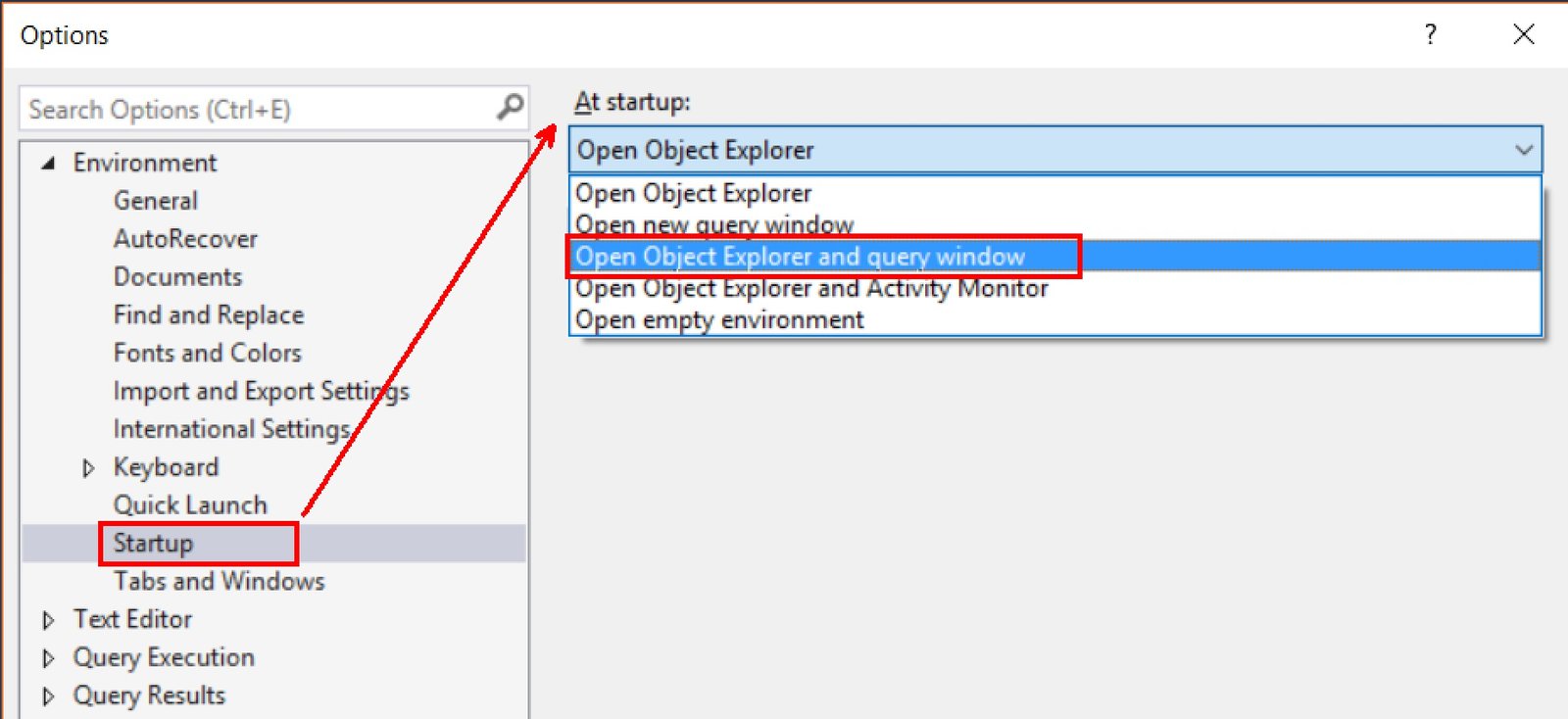This screenshot has height=719, width=1568.
Task: Close the Options dialog
Action: [x=1524, y=34]
